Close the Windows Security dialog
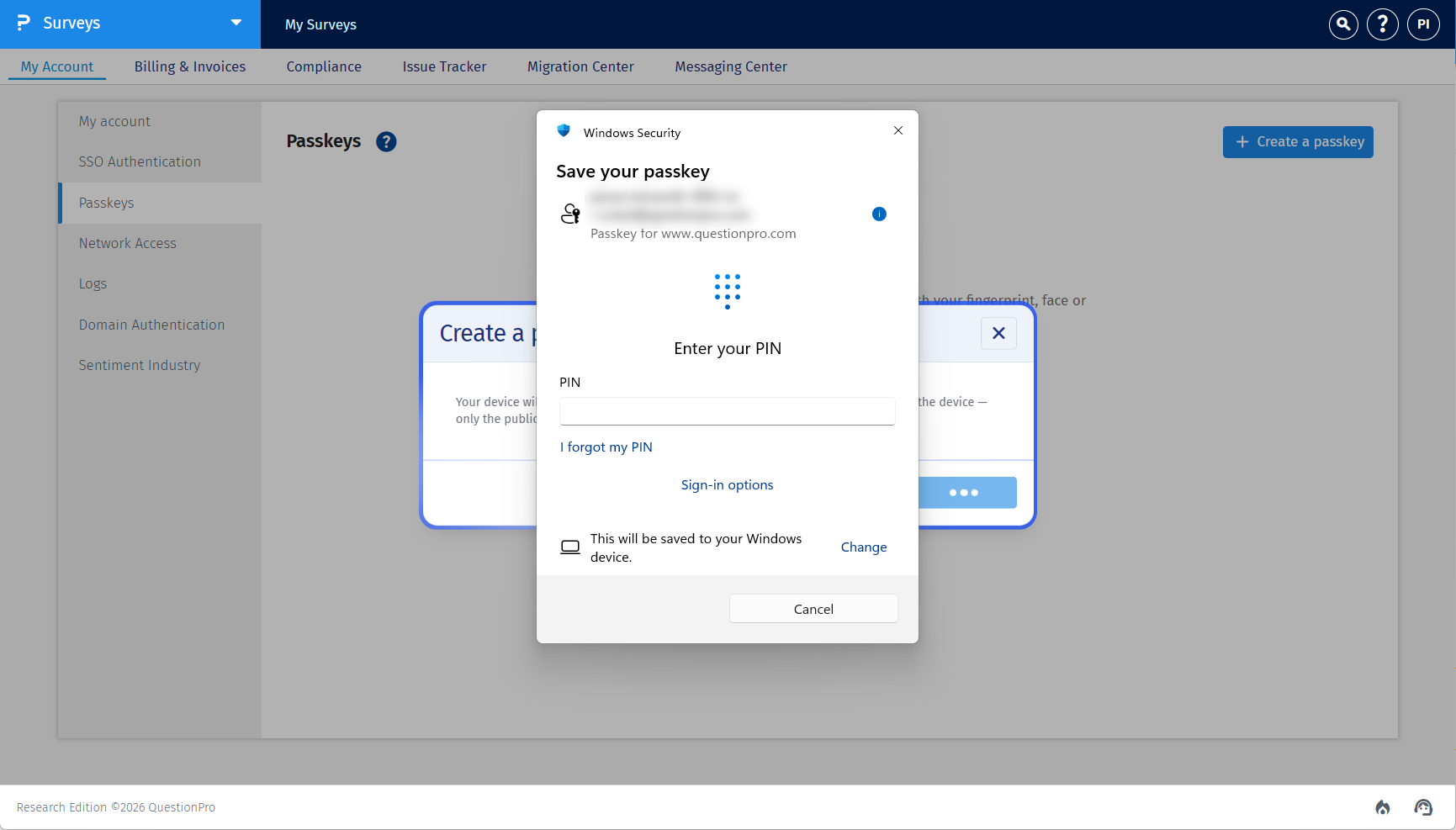The image size is (1456, 830). tap(898, 130)
